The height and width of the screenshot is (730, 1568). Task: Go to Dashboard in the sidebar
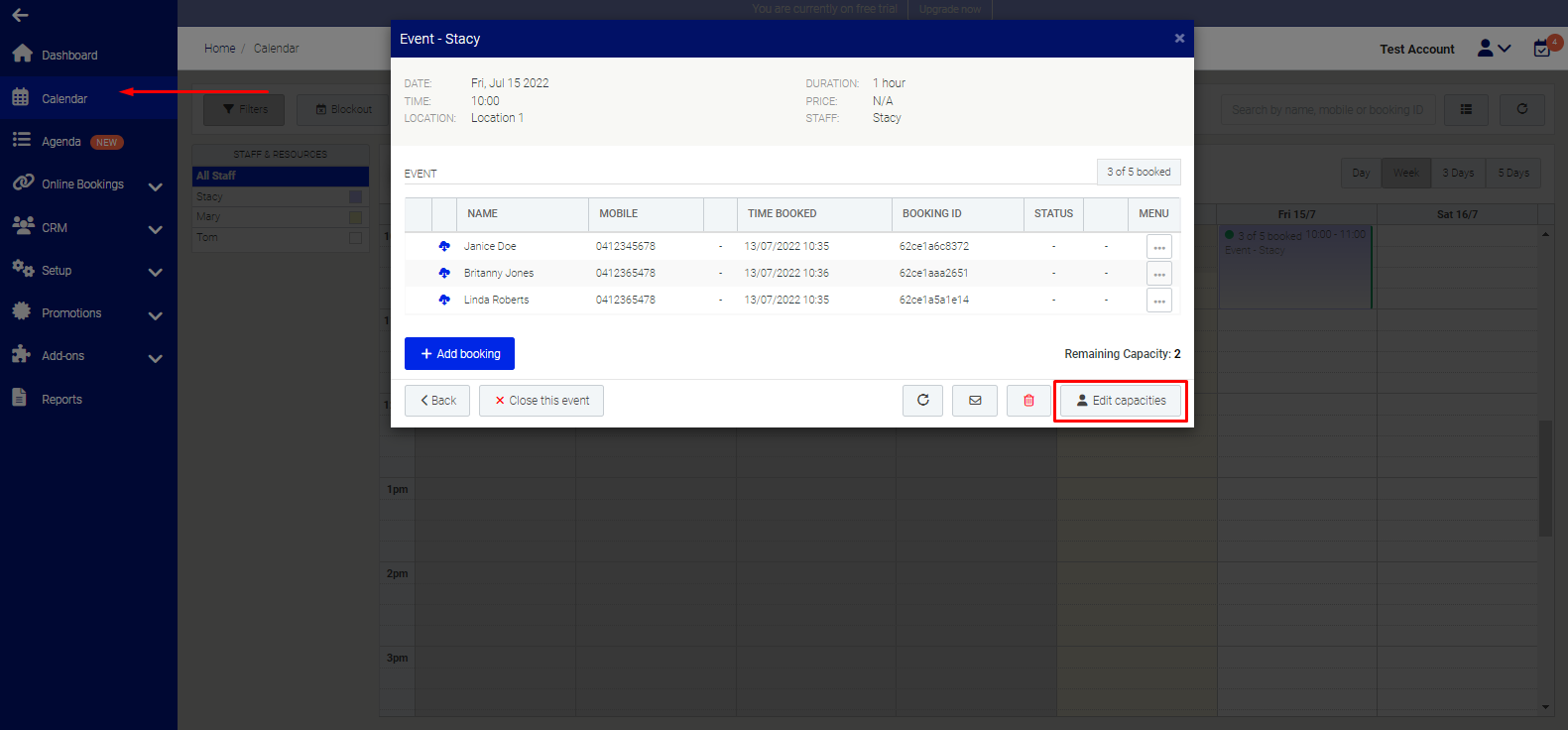[x=69, y=56]
